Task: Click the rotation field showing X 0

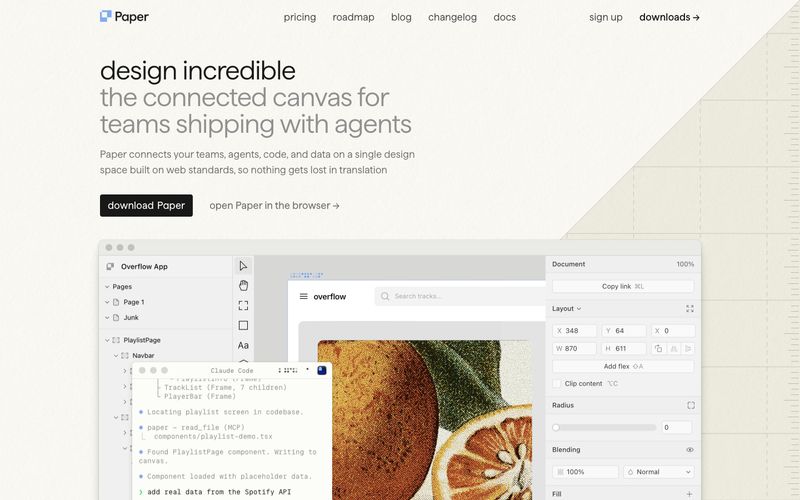Action: [x=673, y=331]
